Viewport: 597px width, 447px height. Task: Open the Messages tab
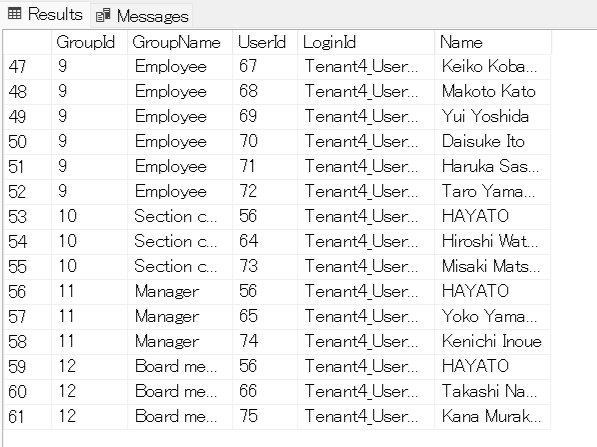coord(142,16)
